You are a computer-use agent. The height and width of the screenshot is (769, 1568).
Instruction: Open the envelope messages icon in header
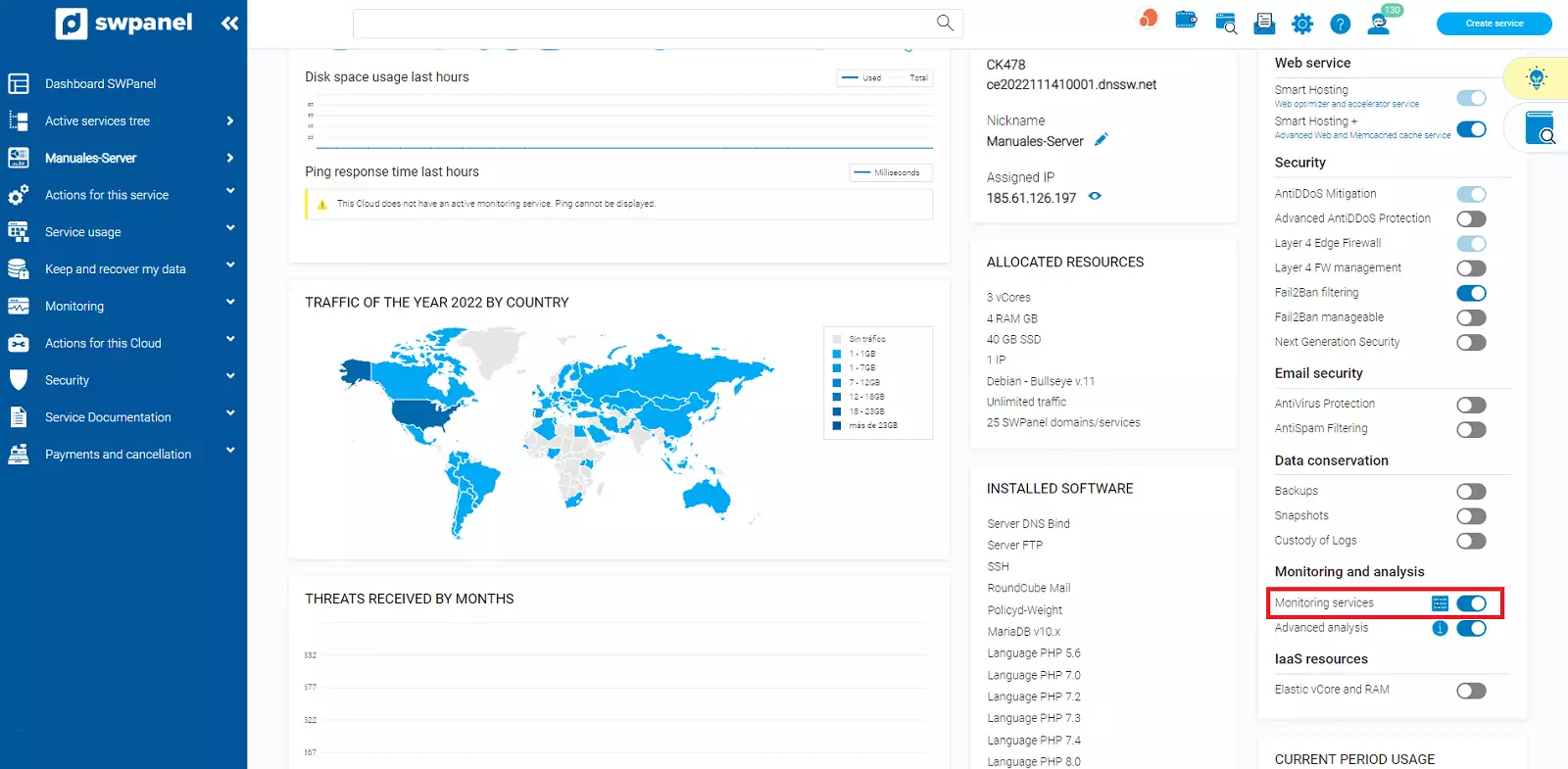point(1264,23)
